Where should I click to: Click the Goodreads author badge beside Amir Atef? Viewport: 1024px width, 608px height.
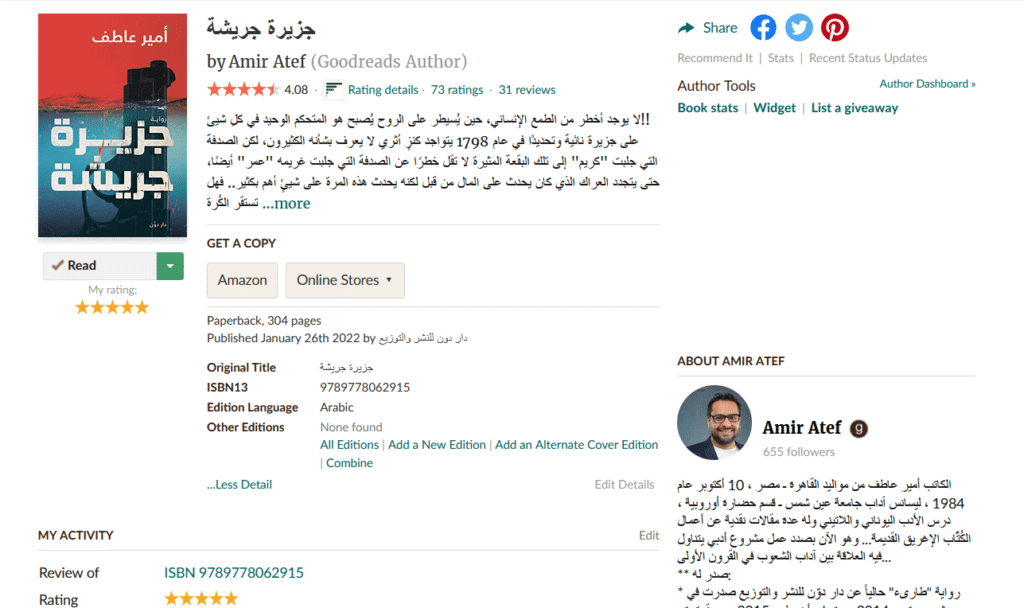(859, 428)
